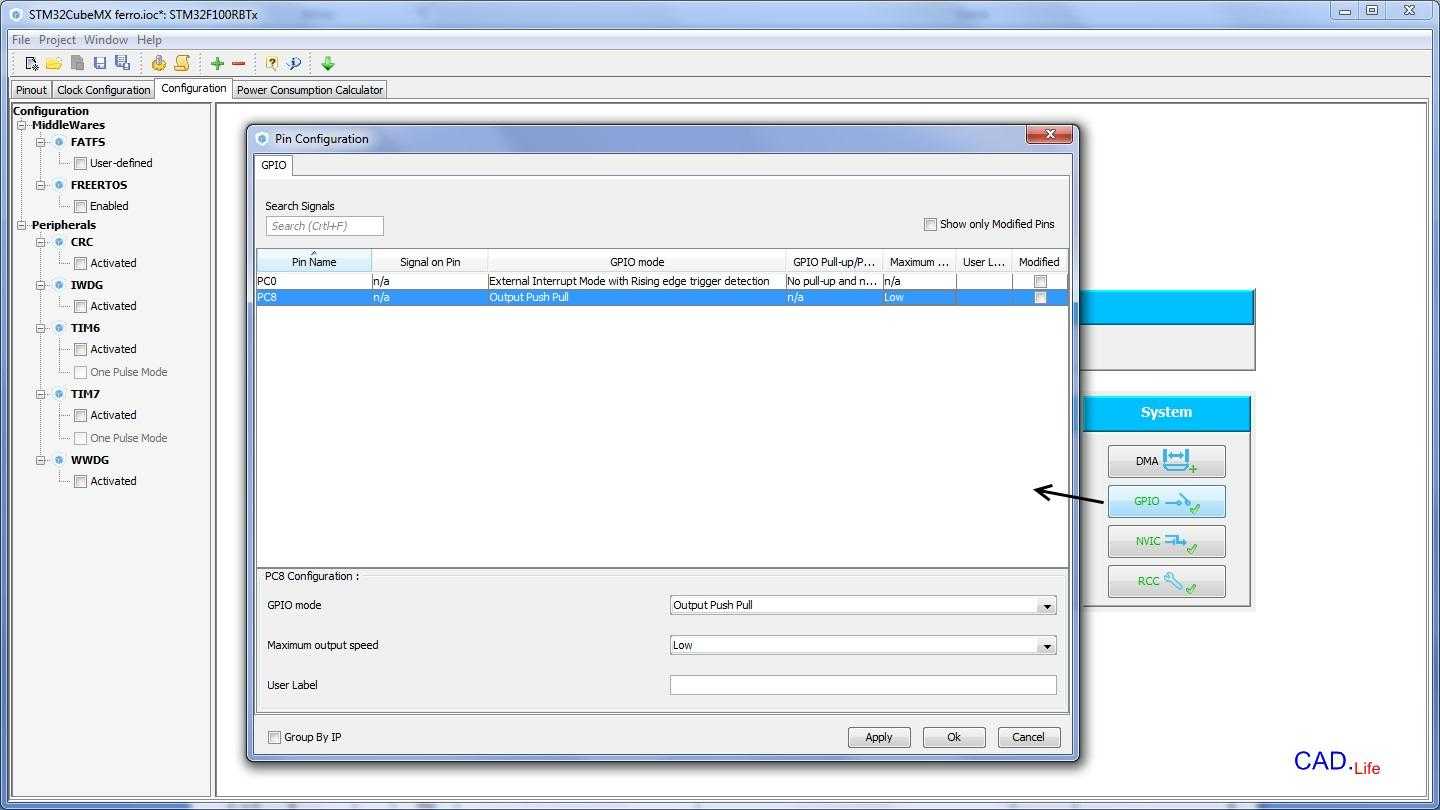Open the Project menu
Image resolution: width=1440 pixels, height=810 pixels.
(57, 40)
